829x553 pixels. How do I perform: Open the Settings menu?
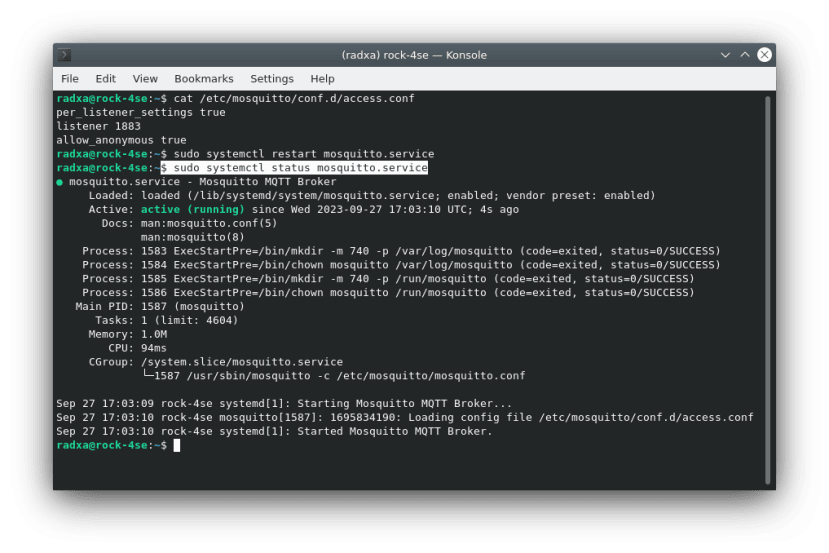pyautogui.click(x=272, y=79)
